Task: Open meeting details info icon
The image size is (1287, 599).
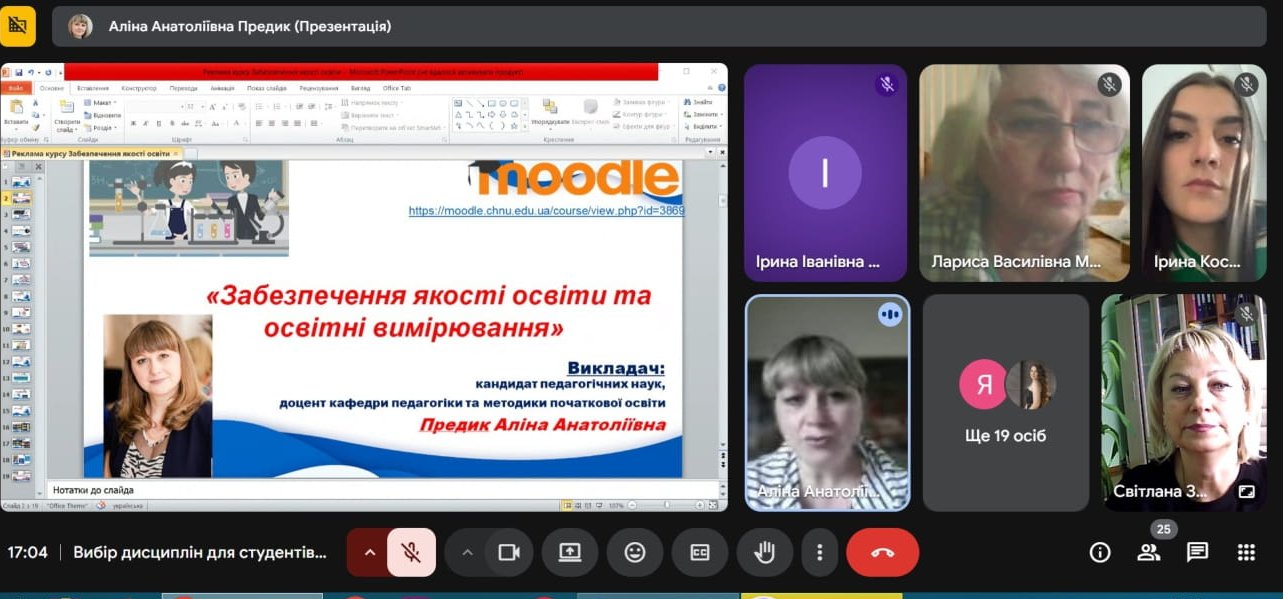Action: 1100,552
